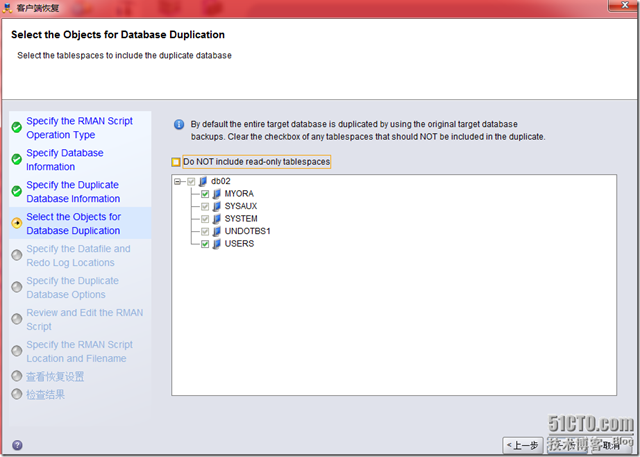This screenshot has height=457, width=640.
Task: Click the current-step marker beside Select the Objects
Action: (x=16, y=223)
